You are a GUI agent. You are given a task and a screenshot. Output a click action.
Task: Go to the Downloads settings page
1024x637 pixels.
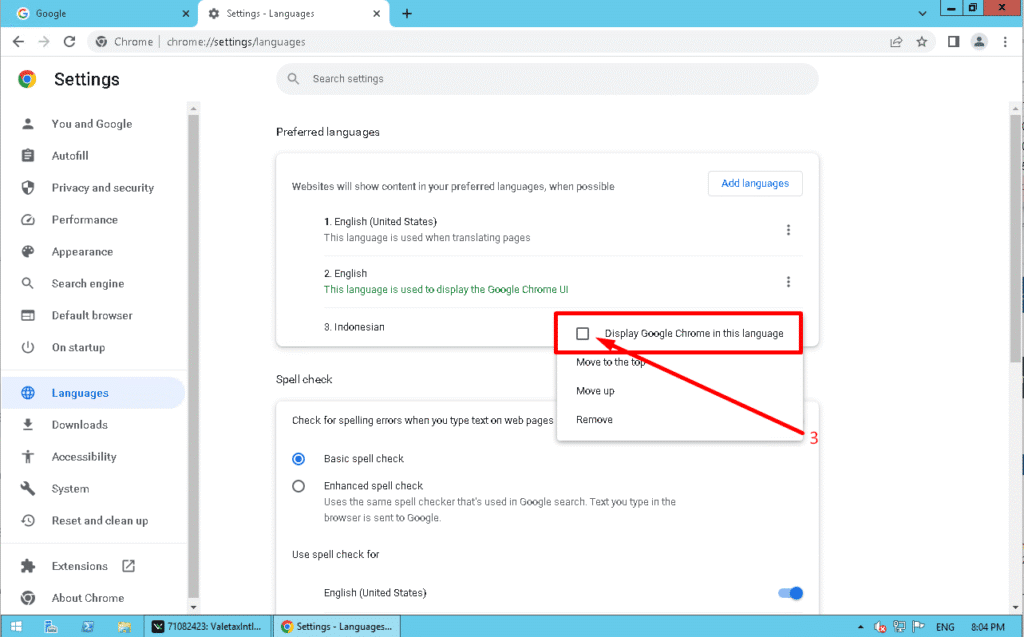point(80,425)
